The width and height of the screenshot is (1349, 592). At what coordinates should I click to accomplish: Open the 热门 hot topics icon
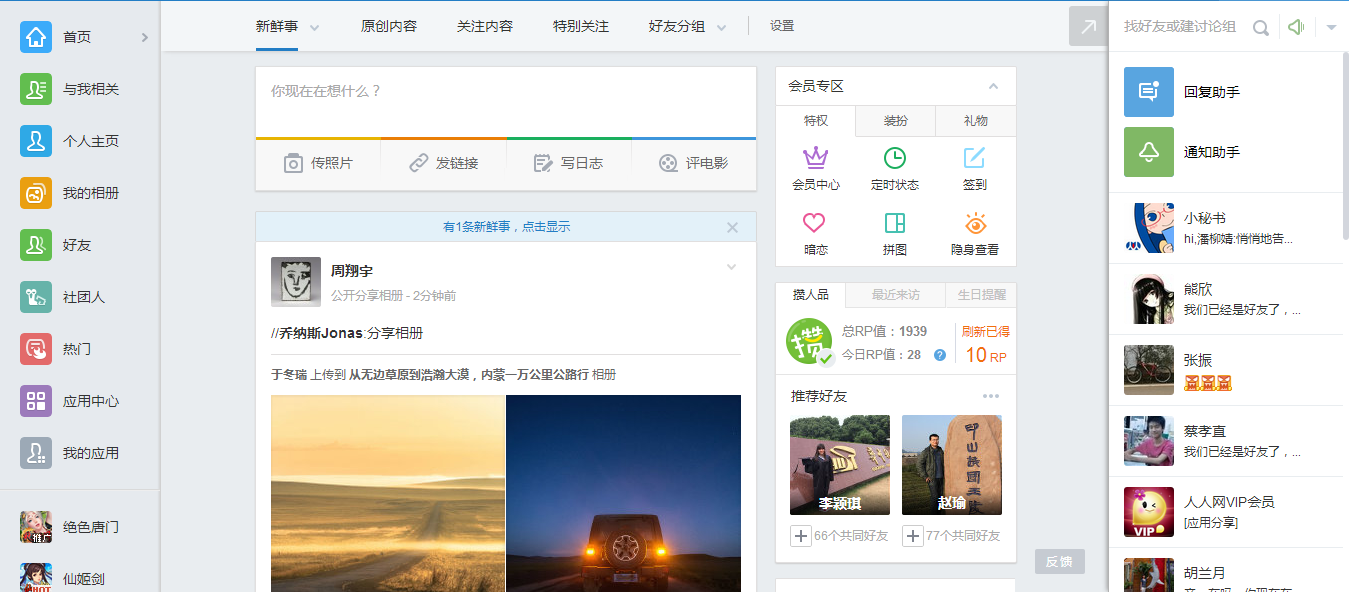tap(36, 349)
